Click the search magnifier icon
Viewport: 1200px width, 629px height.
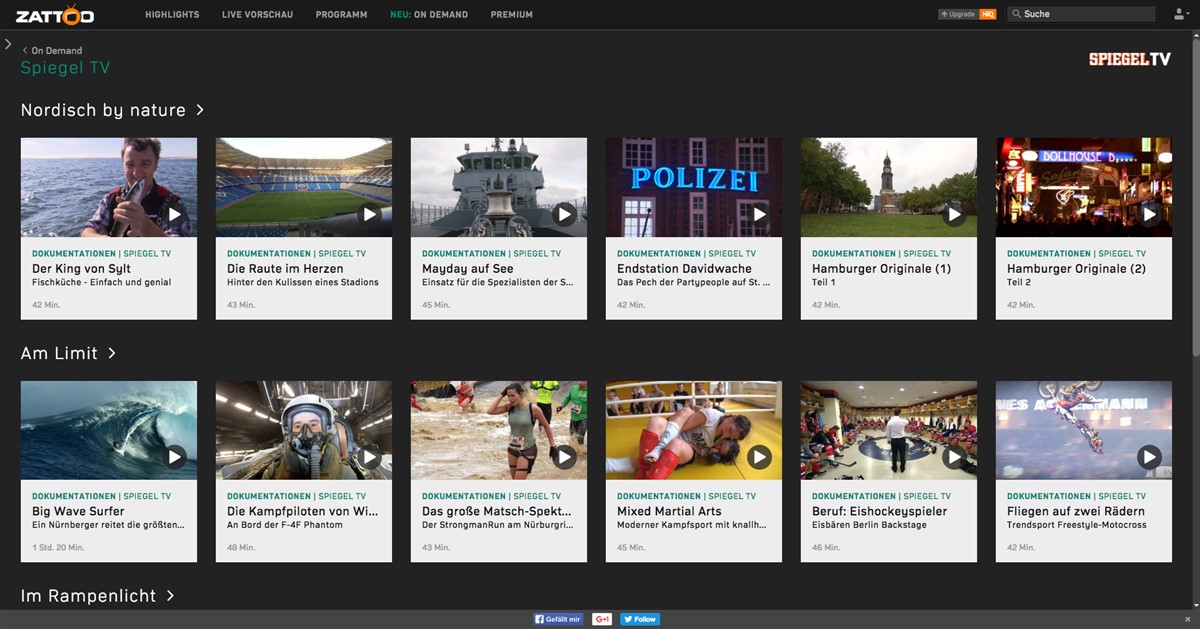pos(1016,14)
